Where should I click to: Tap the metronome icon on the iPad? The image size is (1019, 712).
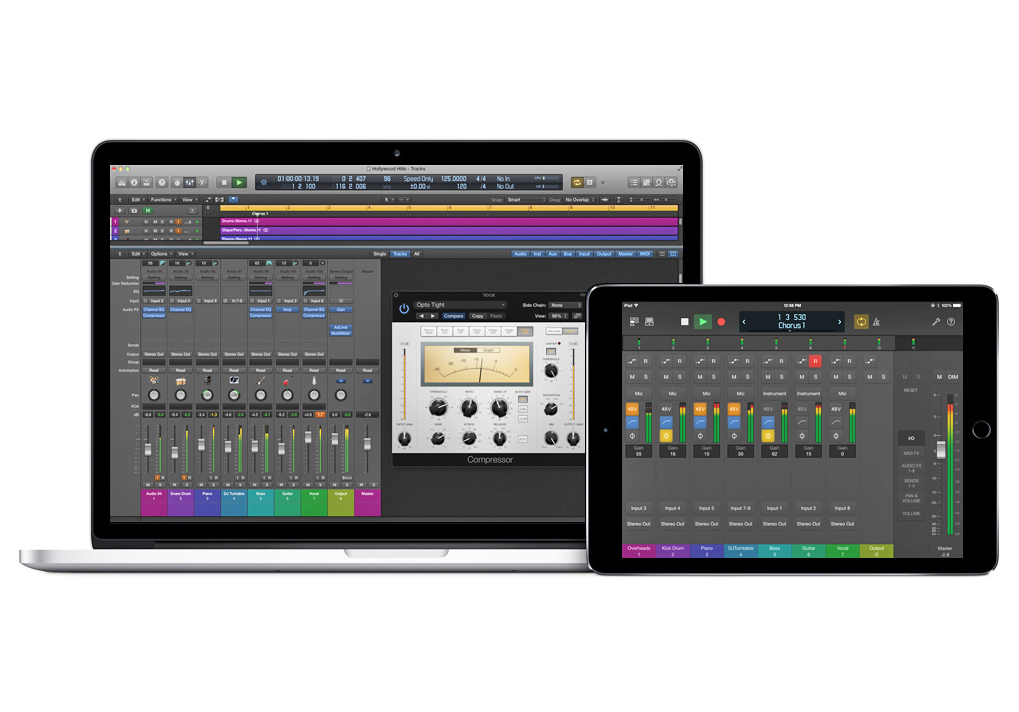pyautogui.click(x=876, y=322)
